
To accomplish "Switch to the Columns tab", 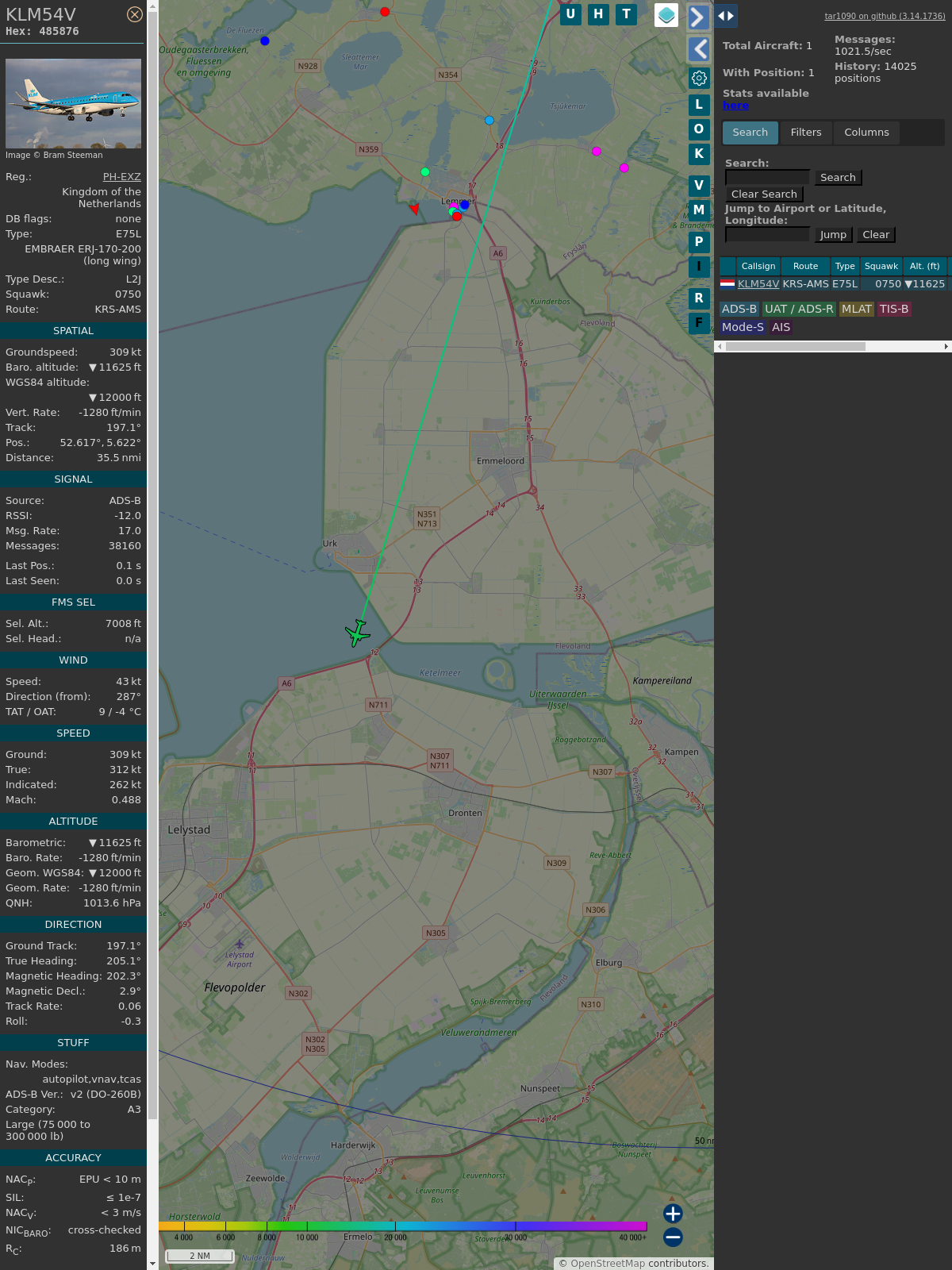I will point(866,133).
